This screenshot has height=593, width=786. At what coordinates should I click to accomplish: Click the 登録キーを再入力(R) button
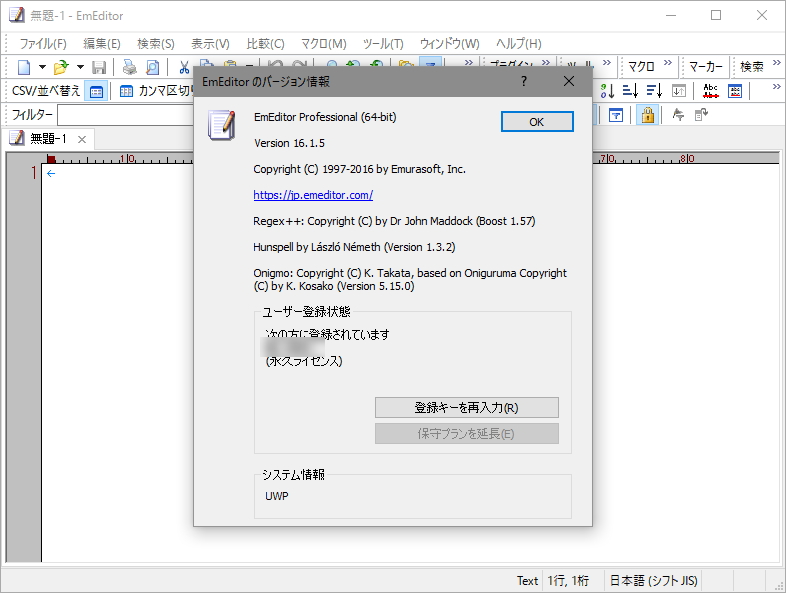[x=467, y=408]
